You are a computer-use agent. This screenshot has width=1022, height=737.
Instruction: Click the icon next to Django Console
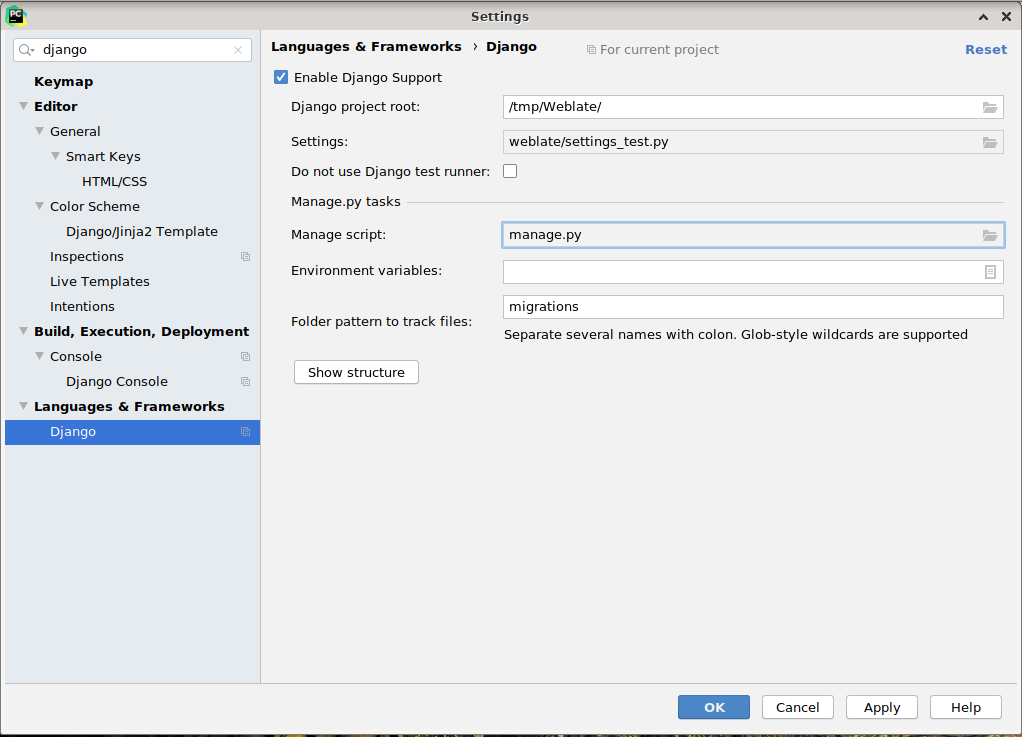(245, 381)
